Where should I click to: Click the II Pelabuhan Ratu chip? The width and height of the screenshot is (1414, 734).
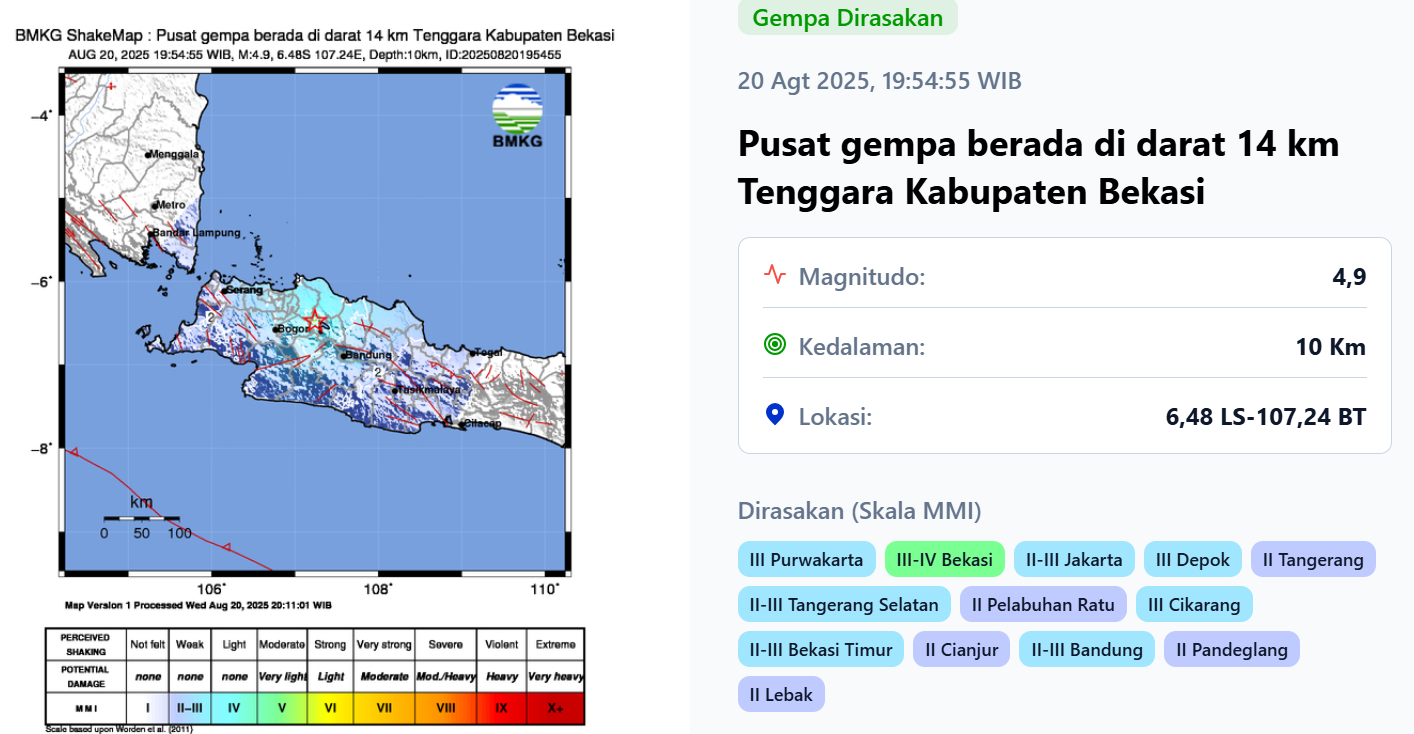pos(1043,604)
